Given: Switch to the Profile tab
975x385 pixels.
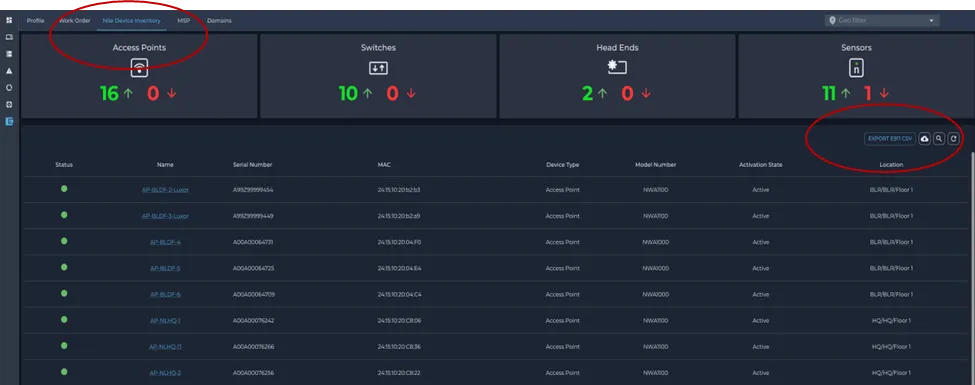Looking at the screenshot, I should [35, 21].
